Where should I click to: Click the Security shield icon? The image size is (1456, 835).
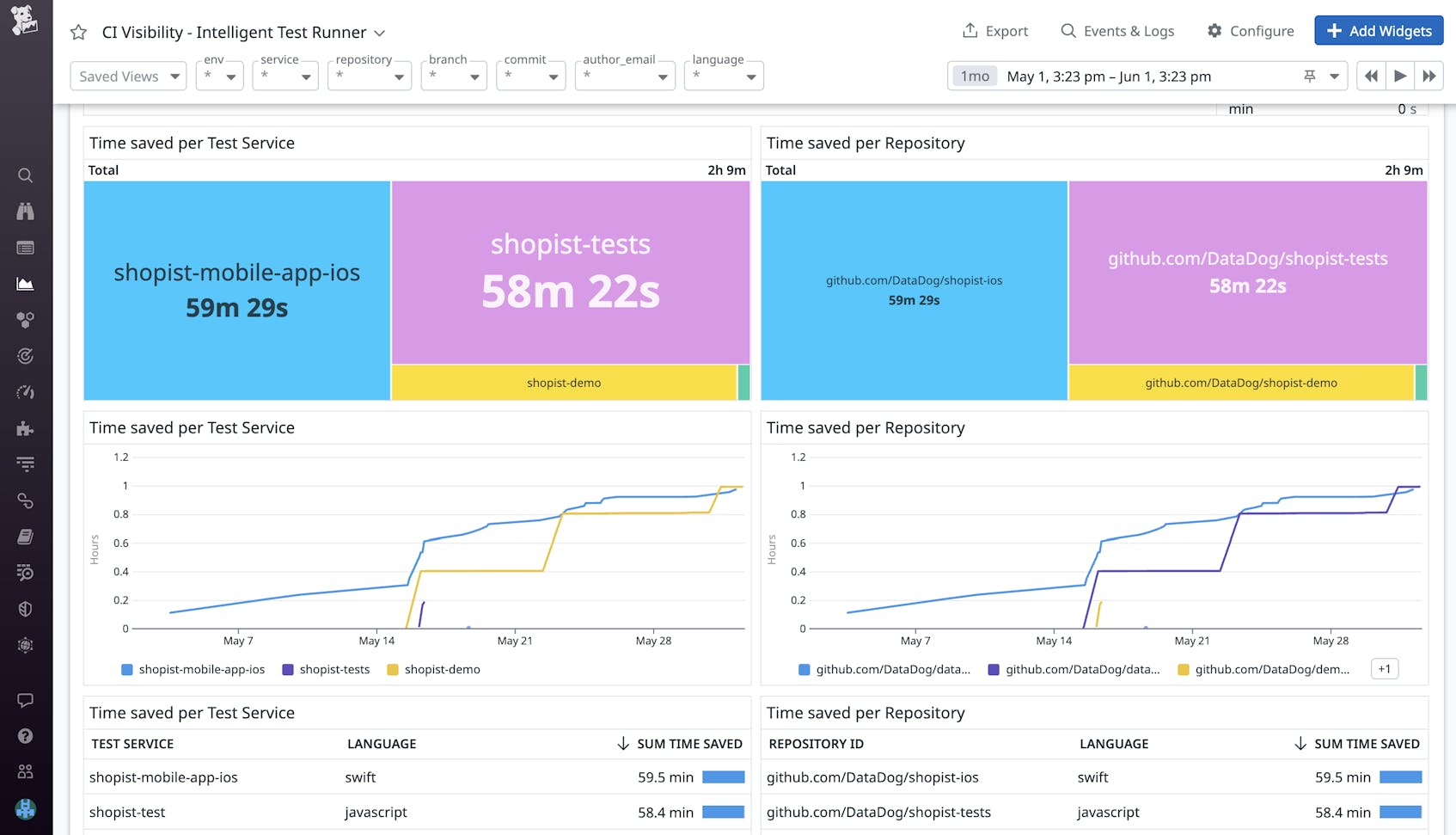pyautogui.click(x=25, y=609)
